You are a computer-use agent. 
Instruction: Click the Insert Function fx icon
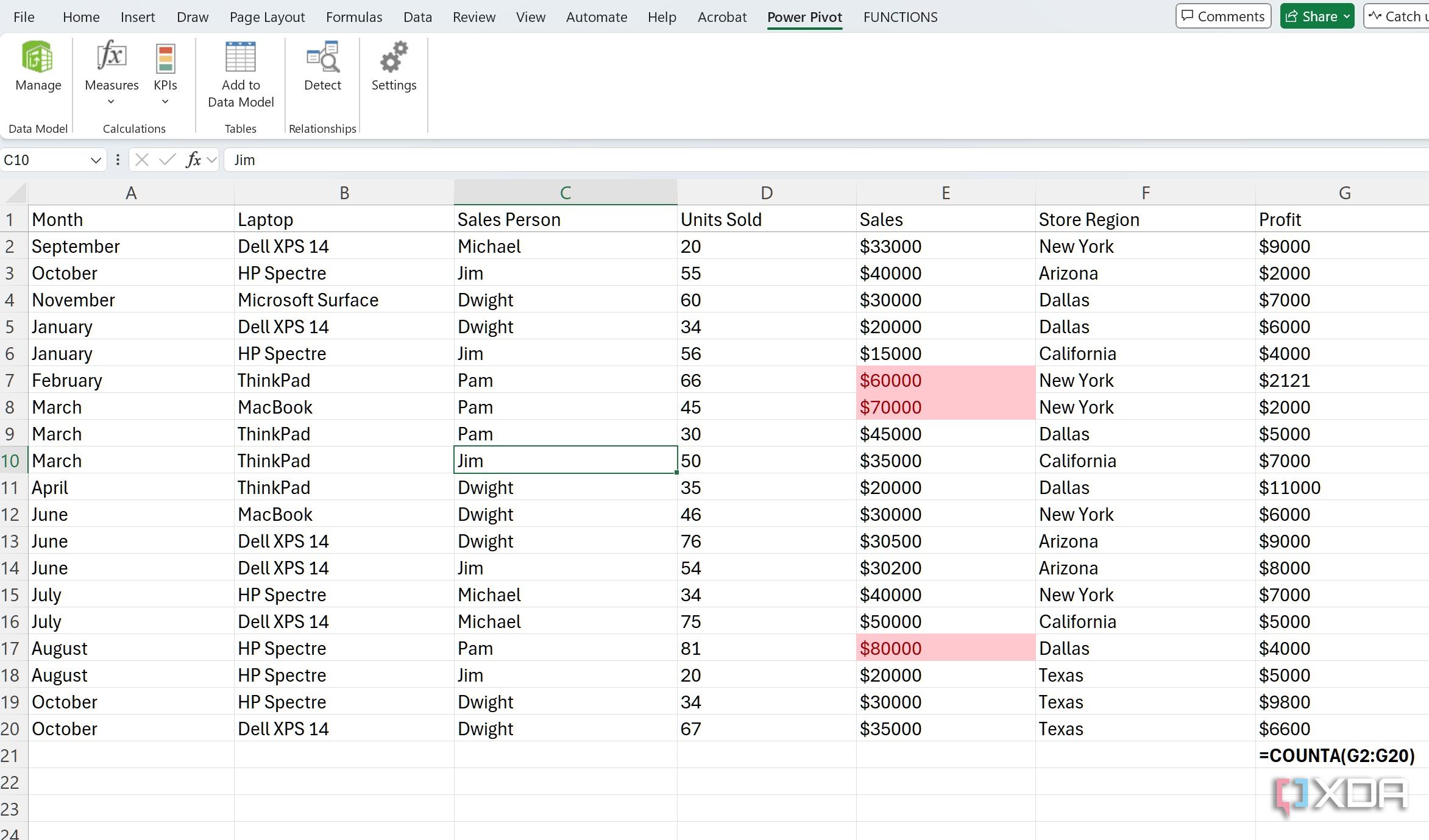193,160
